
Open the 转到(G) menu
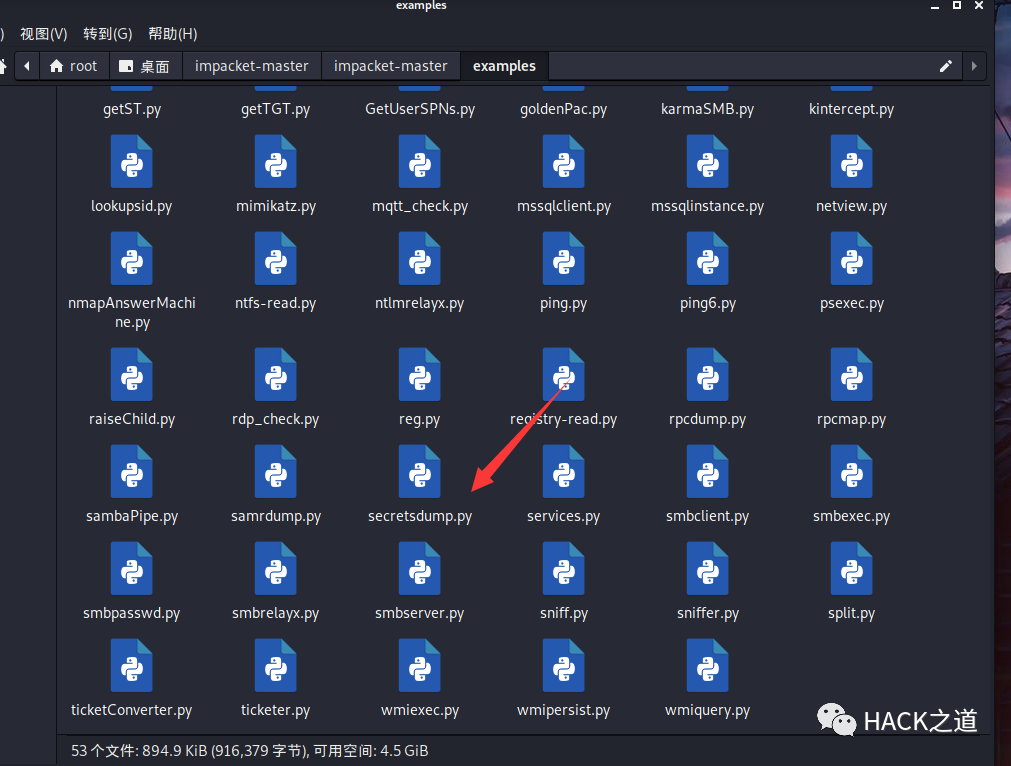coord(108,34)
